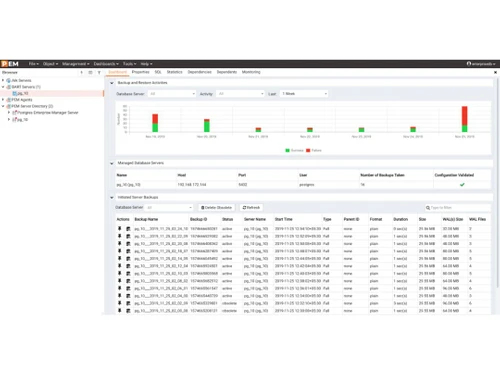Switch to the Dependents tab
Image resolution: width=500 pixels, height=375 pixels.
pos(227,72)
